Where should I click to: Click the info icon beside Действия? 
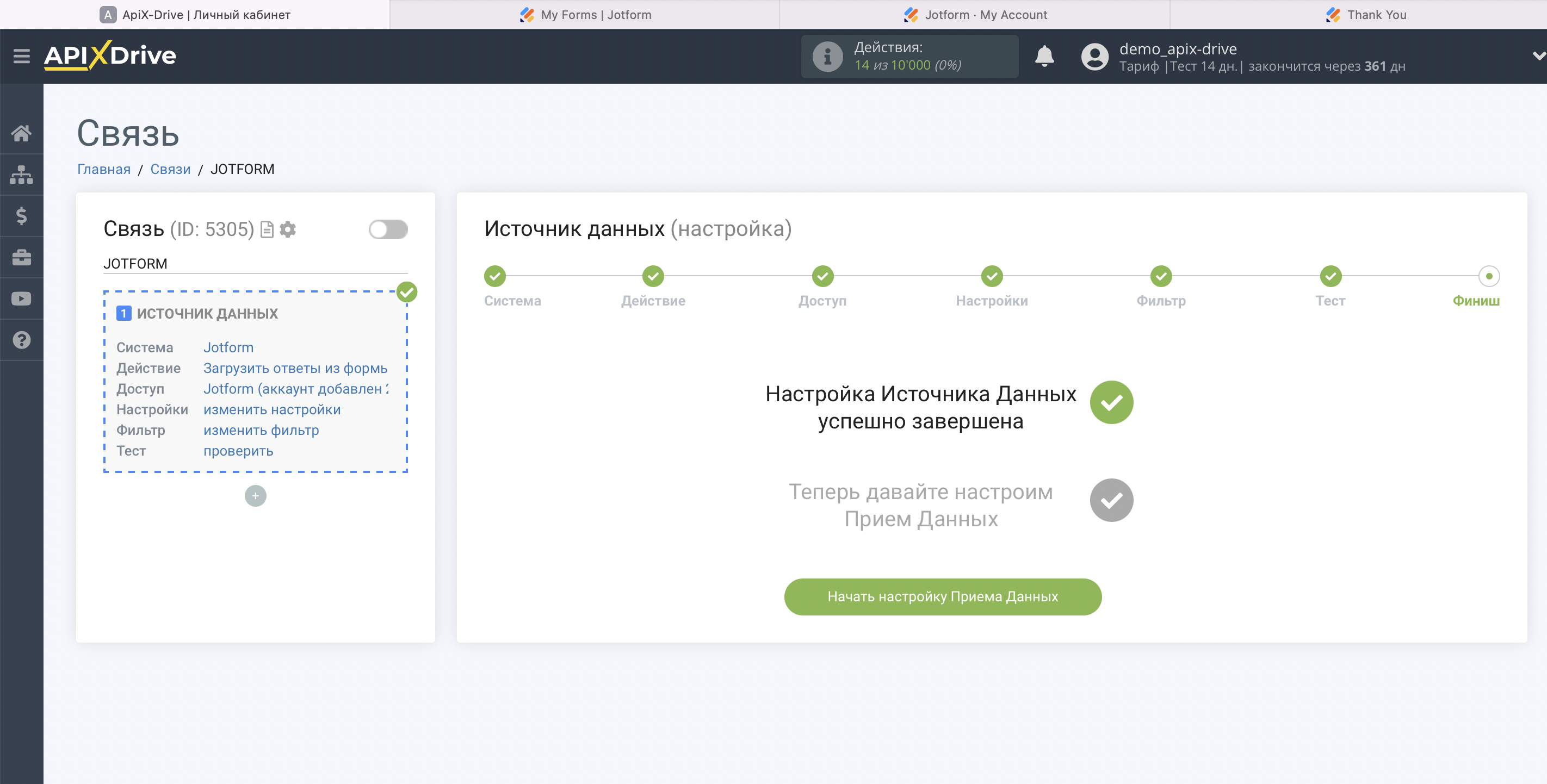coord(827,57)
